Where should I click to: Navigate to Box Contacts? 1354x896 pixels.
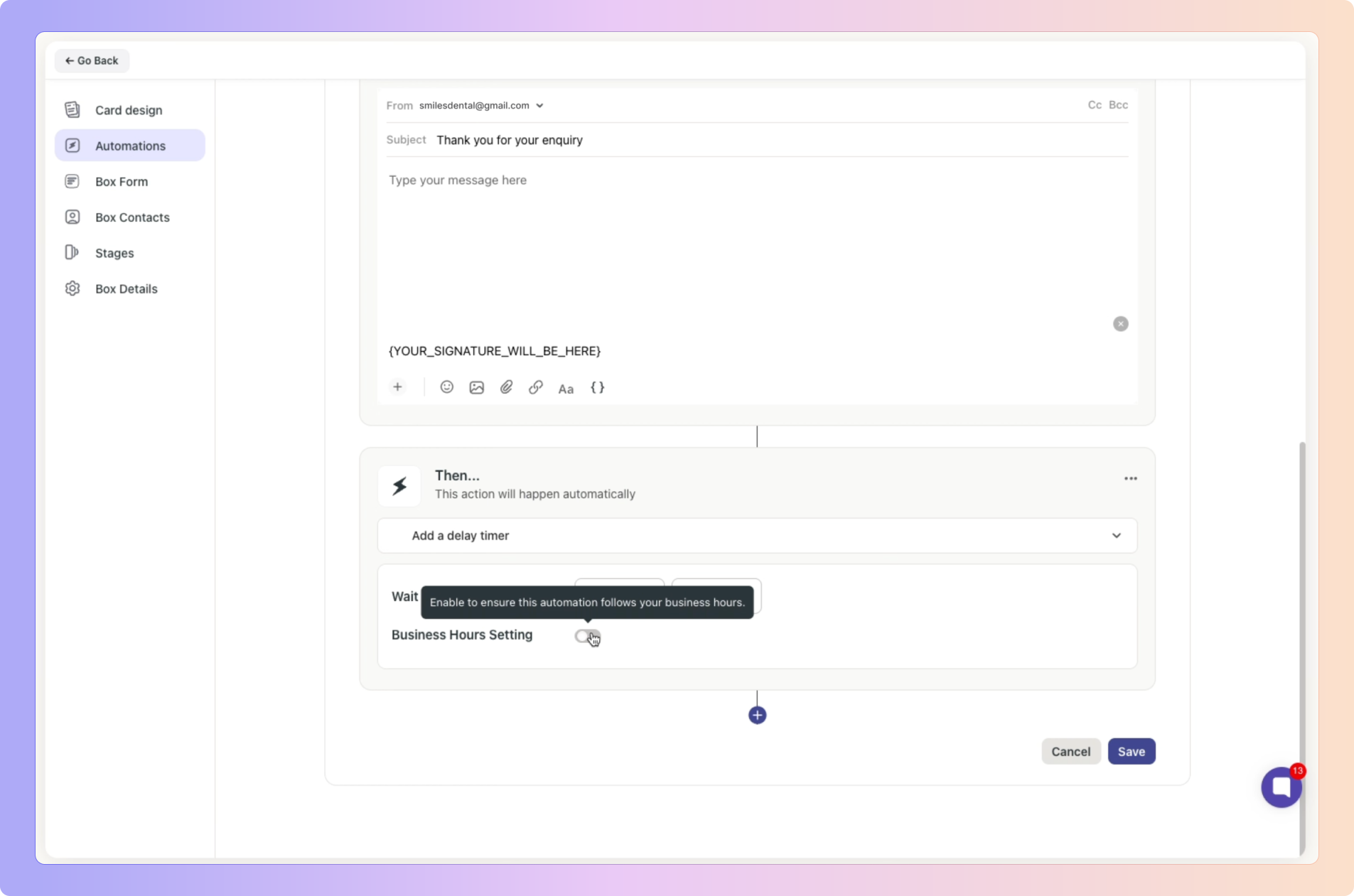(x=130, y=217)
